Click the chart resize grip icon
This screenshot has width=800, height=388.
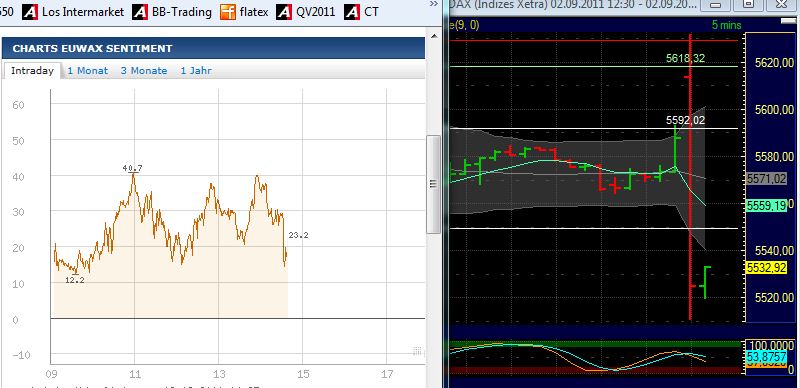(416, 351)
